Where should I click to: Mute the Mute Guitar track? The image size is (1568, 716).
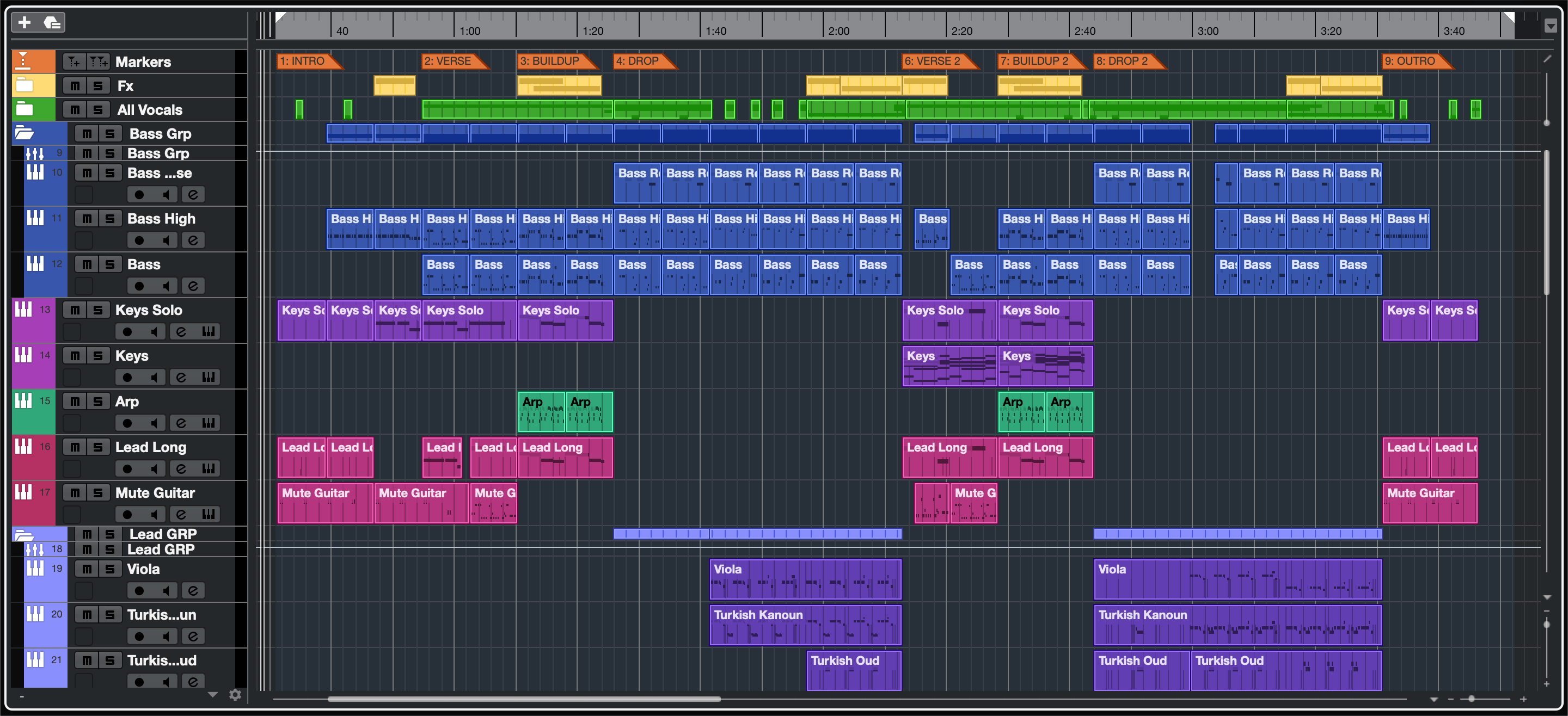tap(74, 493)
